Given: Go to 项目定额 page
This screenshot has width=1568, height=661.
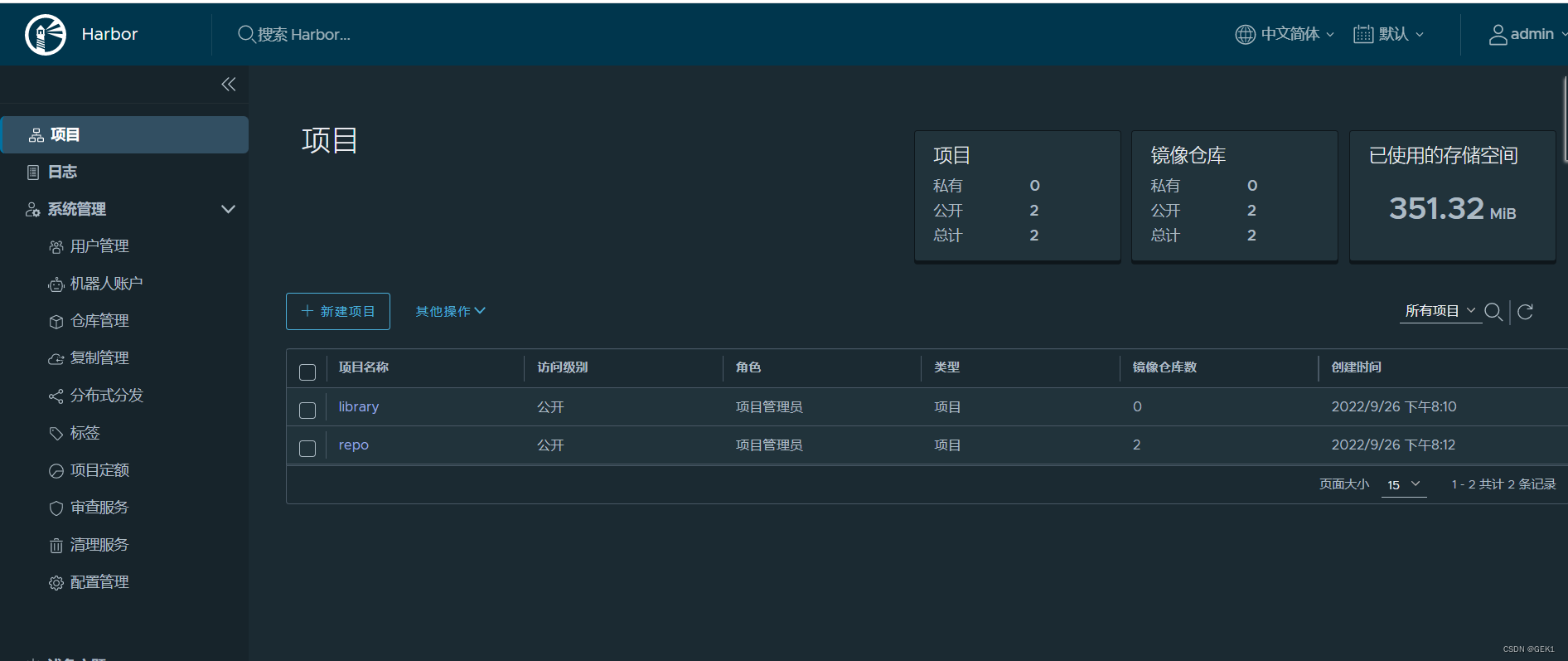Looking at the screenshot, I should pyautogui.click(x=99, y=470).
